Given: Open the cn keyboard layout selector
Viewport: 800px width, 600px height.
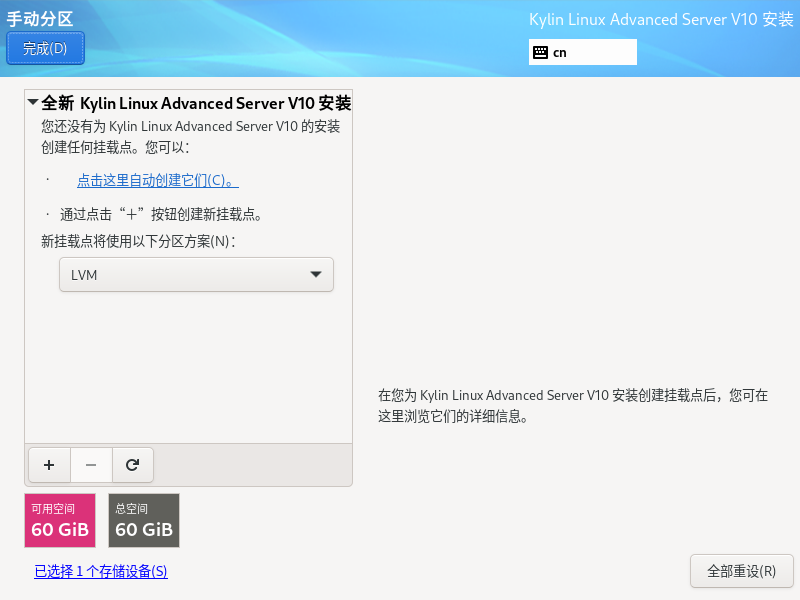Looking at the screenshot, I should click(583, 52).
